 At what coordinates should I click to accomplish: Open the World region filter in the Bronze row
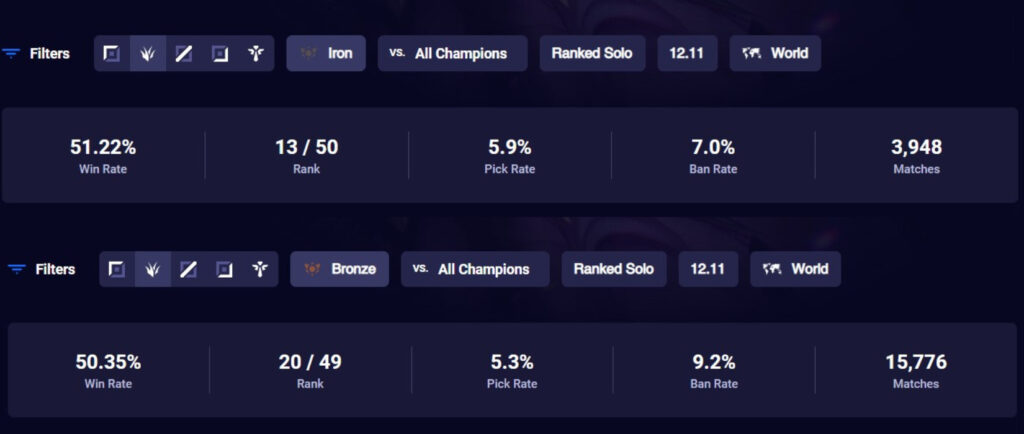[x=795, y=269]
